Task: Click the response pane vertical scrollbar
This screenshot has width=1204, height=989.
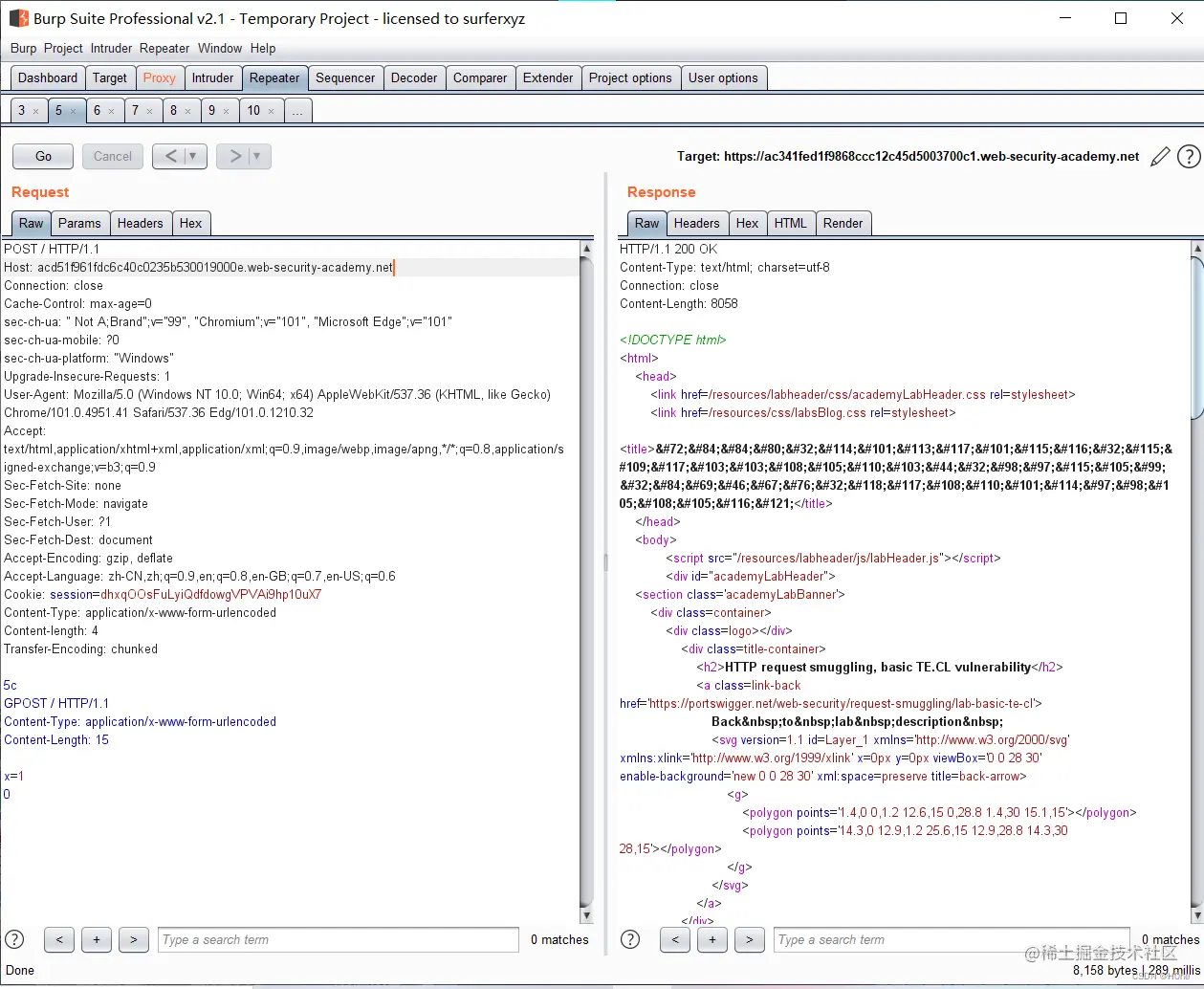Action: coord(1196,582)
